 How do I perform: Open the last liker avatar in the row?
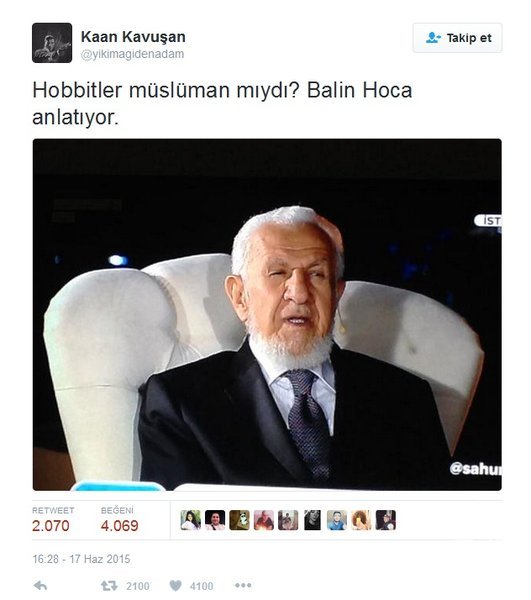[386, 520]
